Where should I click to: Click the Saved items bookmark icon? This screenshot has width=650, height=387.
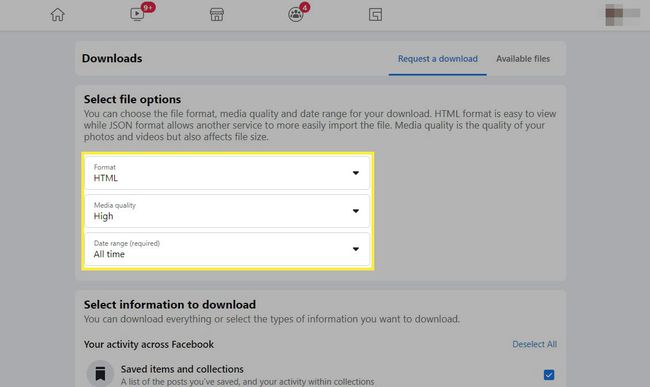point(100,373)
